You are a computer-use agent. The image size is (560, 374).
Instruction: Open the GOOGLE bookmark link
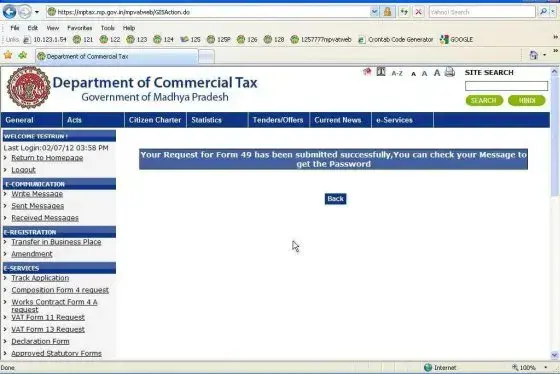tap(457, 40)
